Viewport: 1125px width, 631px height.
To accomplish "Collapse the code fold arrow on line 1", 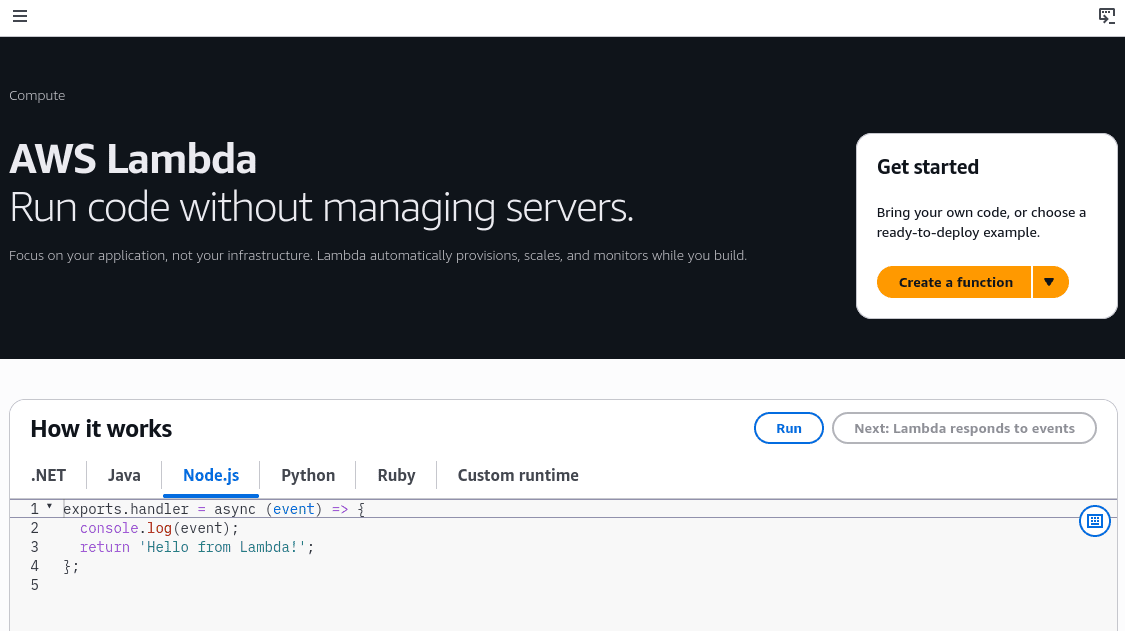I will pos(50,507).
